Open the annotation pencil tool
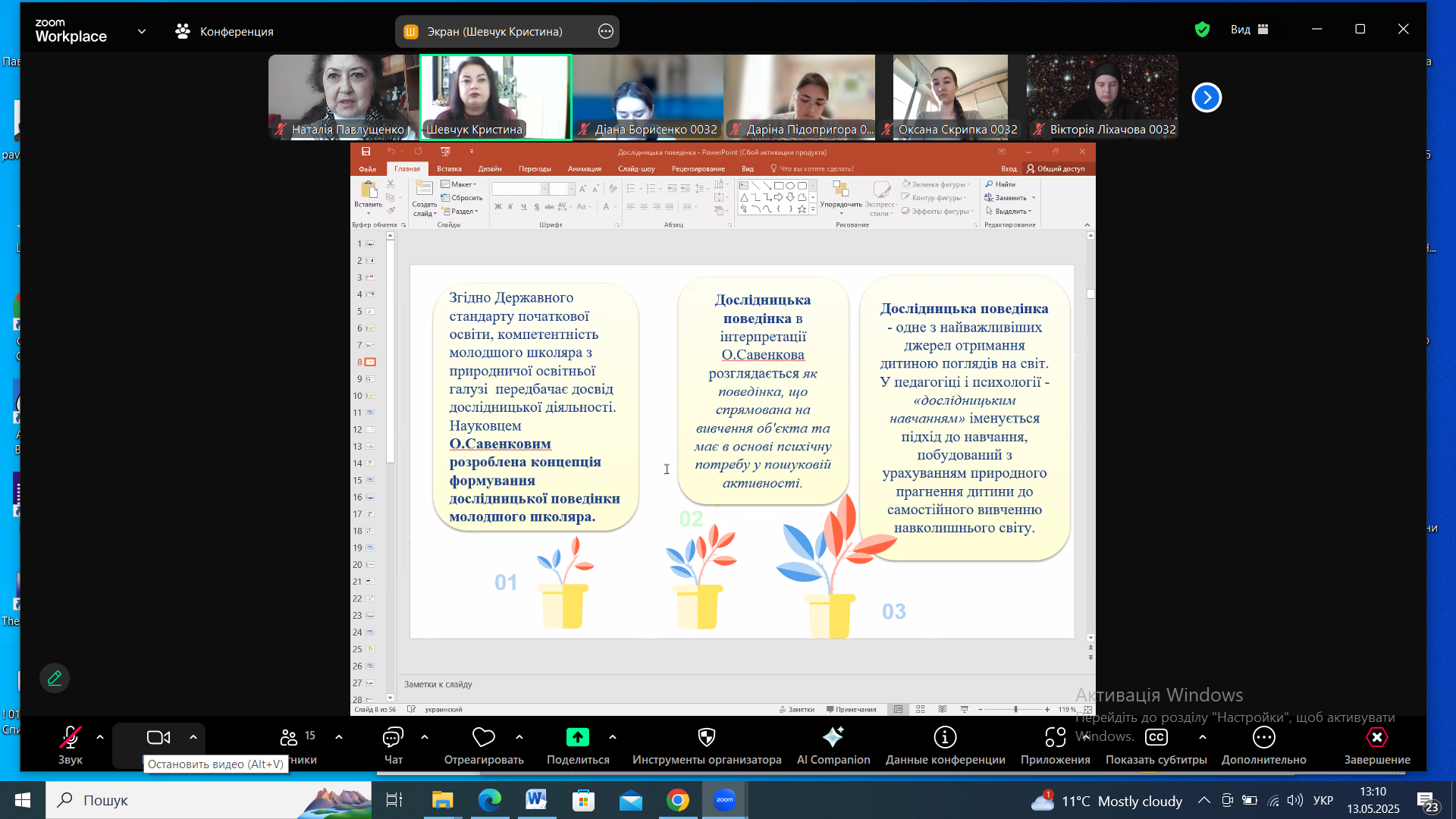 pos(55,678)
